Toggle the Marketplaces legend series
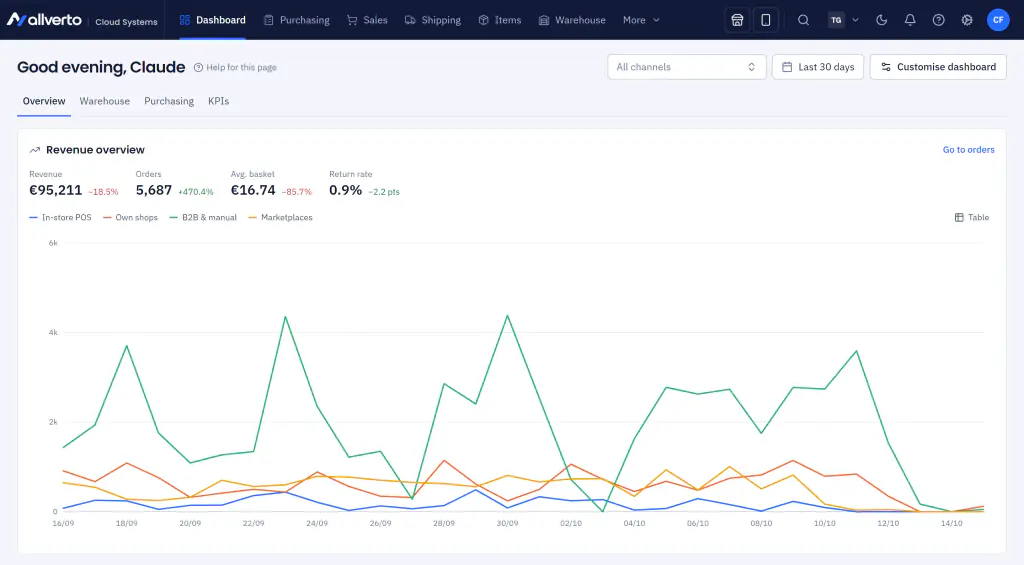1024x565 pixels. point(280,218)
